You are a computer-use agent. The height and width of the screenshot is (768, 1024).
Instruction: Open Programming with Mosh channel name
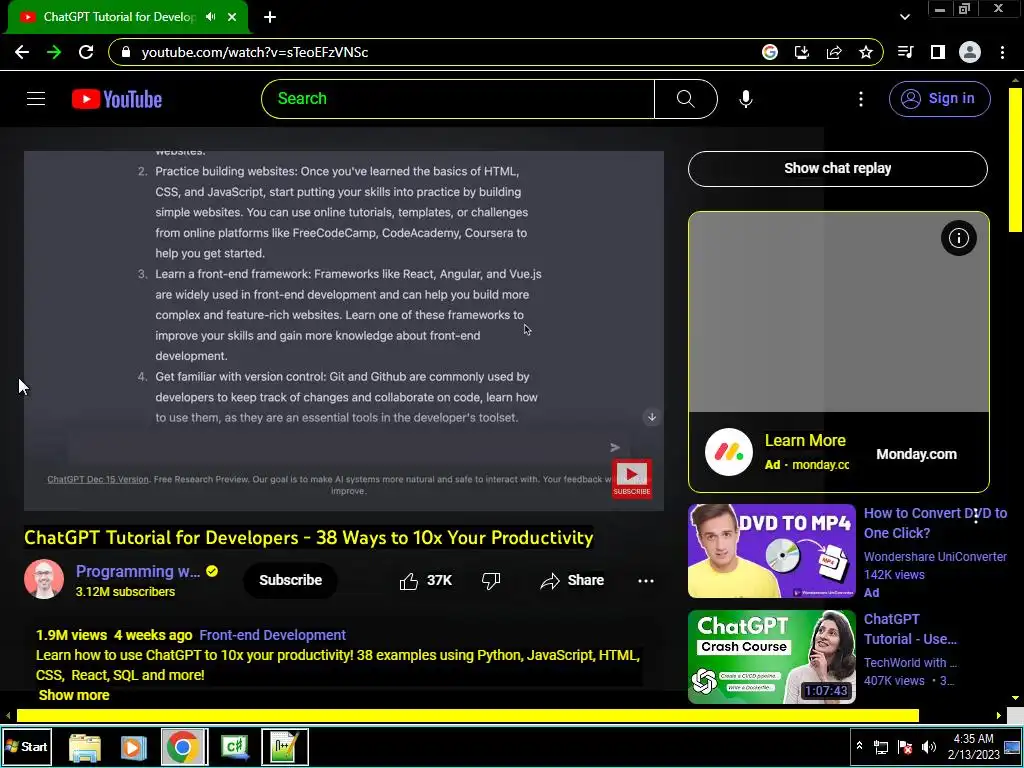pos(138,571)
